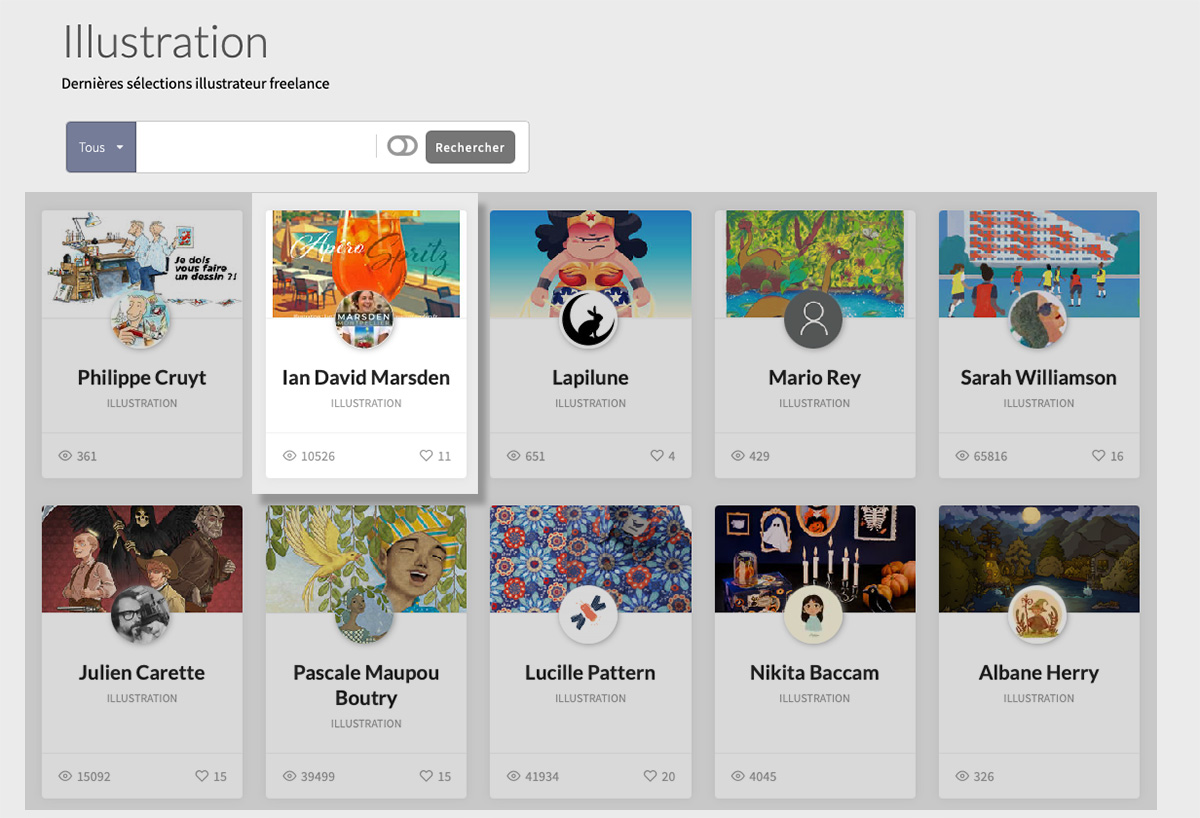Image resolution: width=1200 pixels, height=818 pixels.
Task: Click heart icon on Julien Carette card
Action: pyautogui.click(x=201, y=776)
